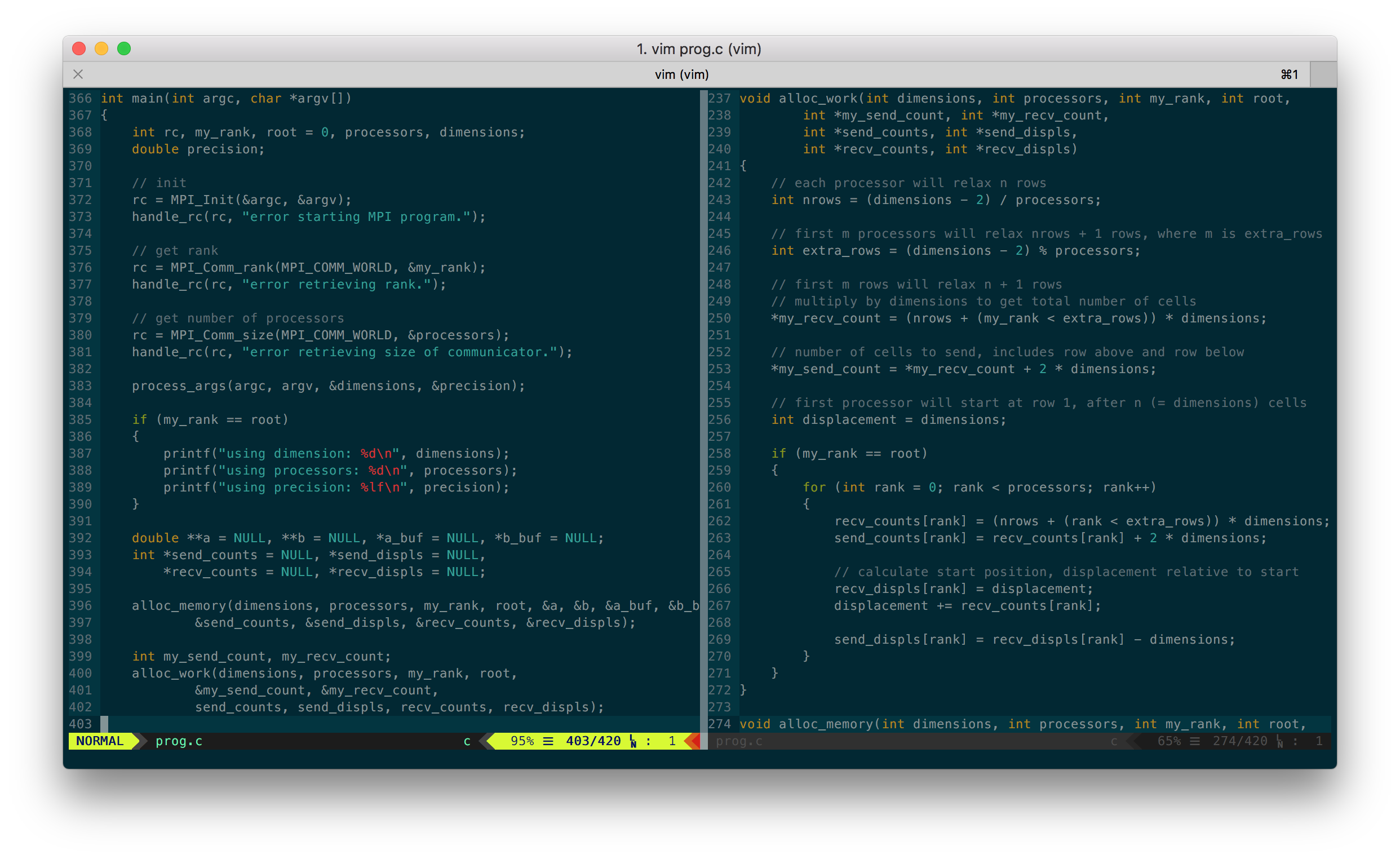Click comment '// each processor will relax n rows'
Screen dimensions: 1400x859
(x=909, y=183)
